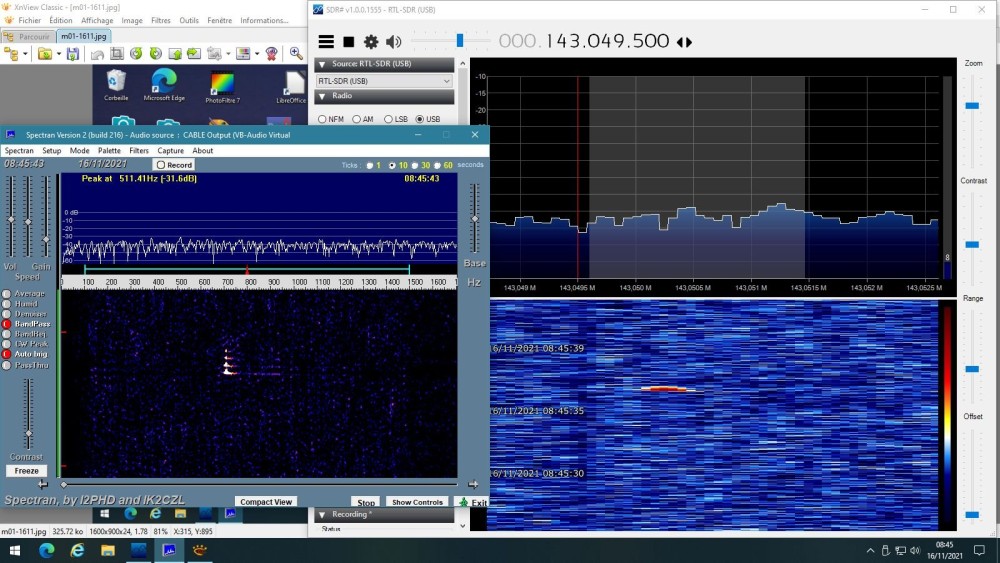This screenshot has width=1000, height=563.
Task: Click the Compact View button
Action: (x=266, y=502)
